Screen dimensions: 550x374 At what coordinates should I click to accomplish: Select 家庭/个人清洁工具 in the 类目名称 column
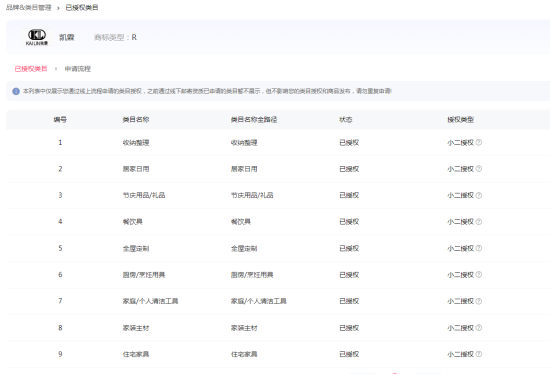[150, 301]
